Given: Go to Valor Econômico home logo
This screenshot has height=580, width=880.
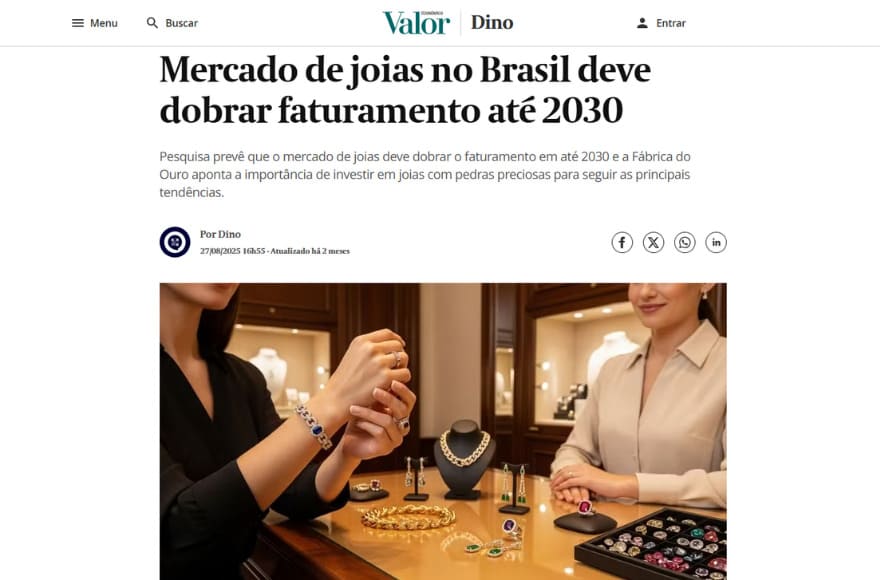Looking at the screenshot, I should (x=416, y=23).
